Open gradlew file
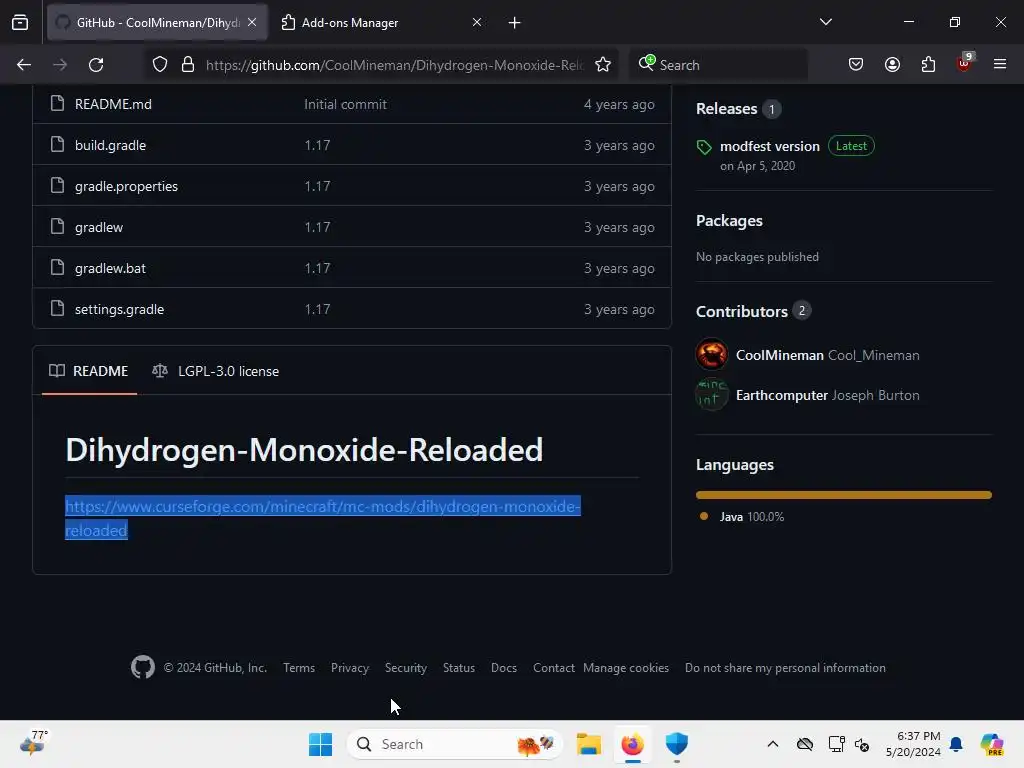 tap(99, 228)
